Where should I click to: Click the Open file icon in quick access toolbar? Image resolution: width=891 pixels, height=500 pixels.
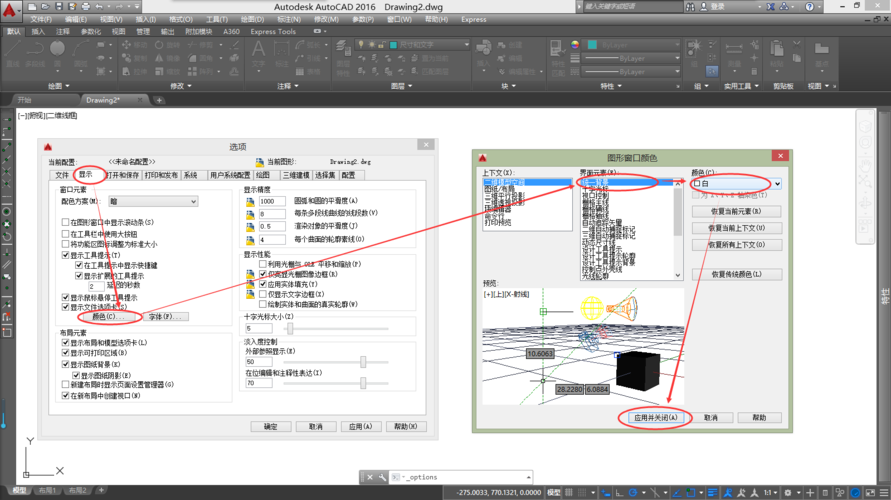tap(45, 7)
